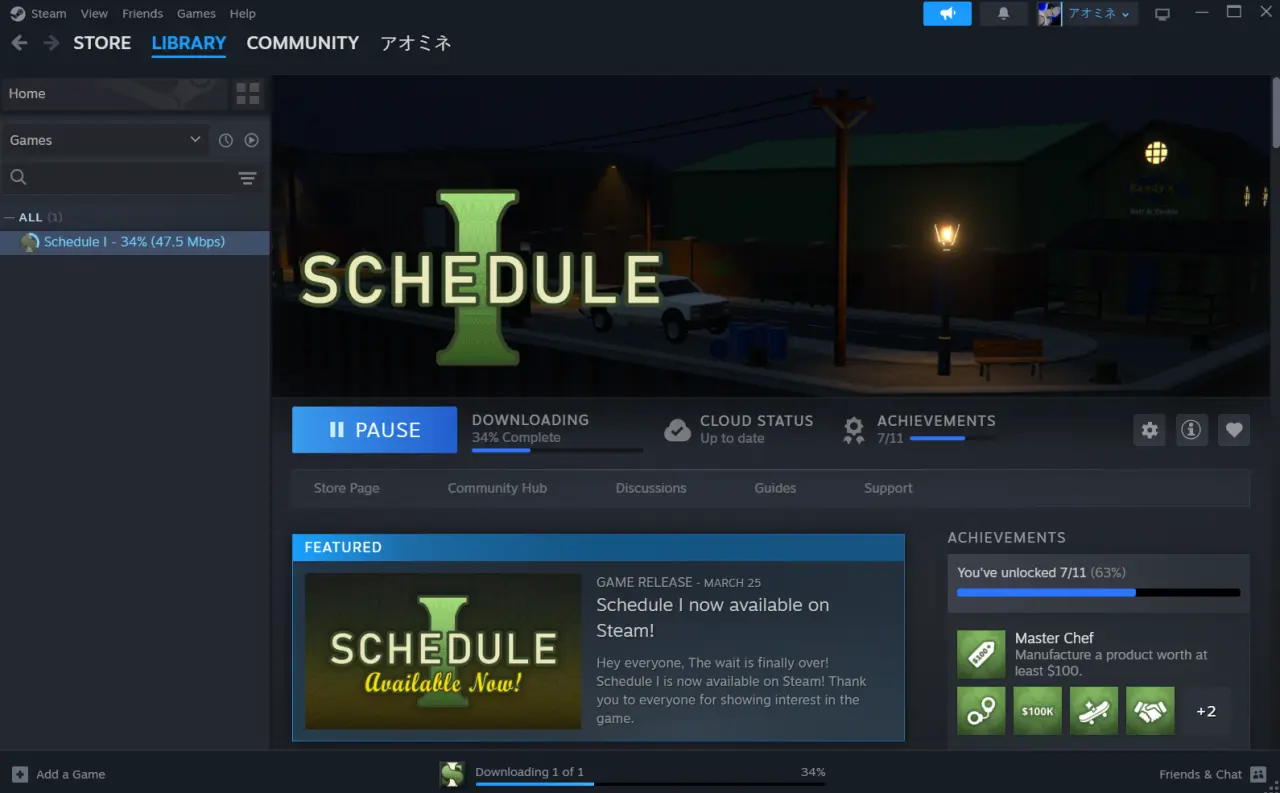Switch library to grid collections view
The height and width of the screenshot is (793, 1280).
coord(248,94)
